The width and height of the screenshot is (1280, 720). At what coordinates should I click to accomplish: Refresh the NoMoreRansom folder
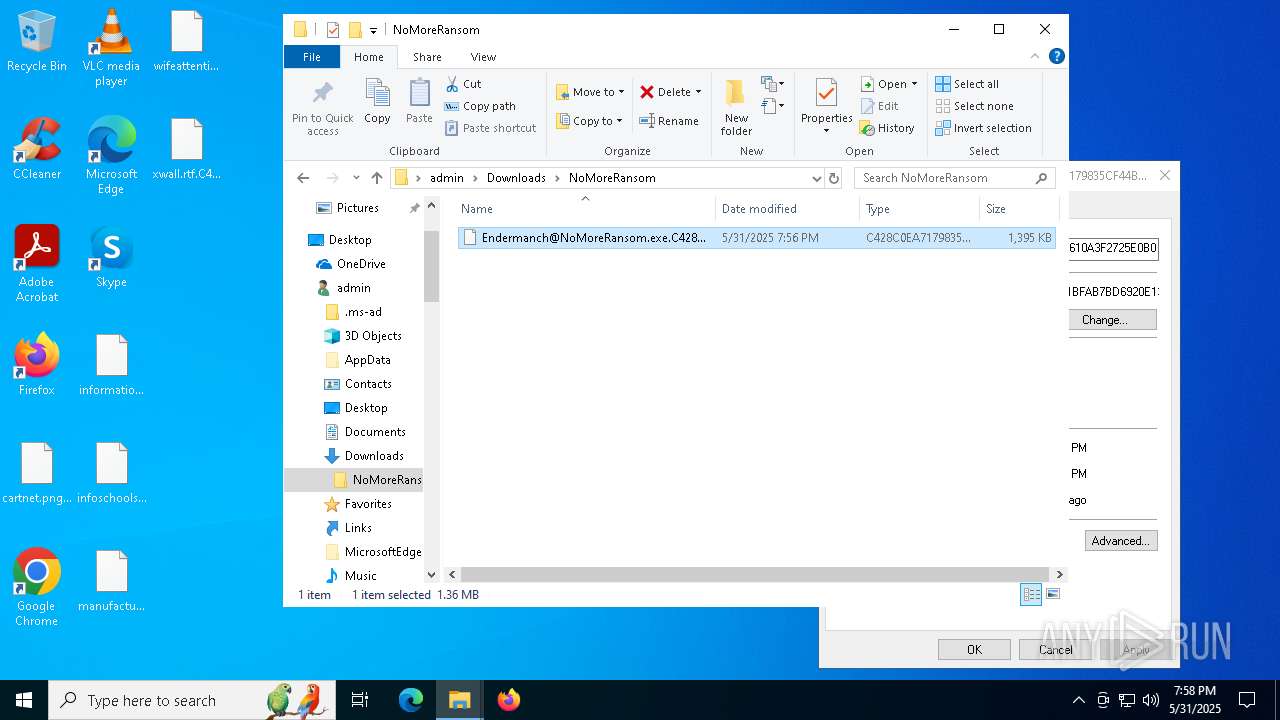coord(834,178)
